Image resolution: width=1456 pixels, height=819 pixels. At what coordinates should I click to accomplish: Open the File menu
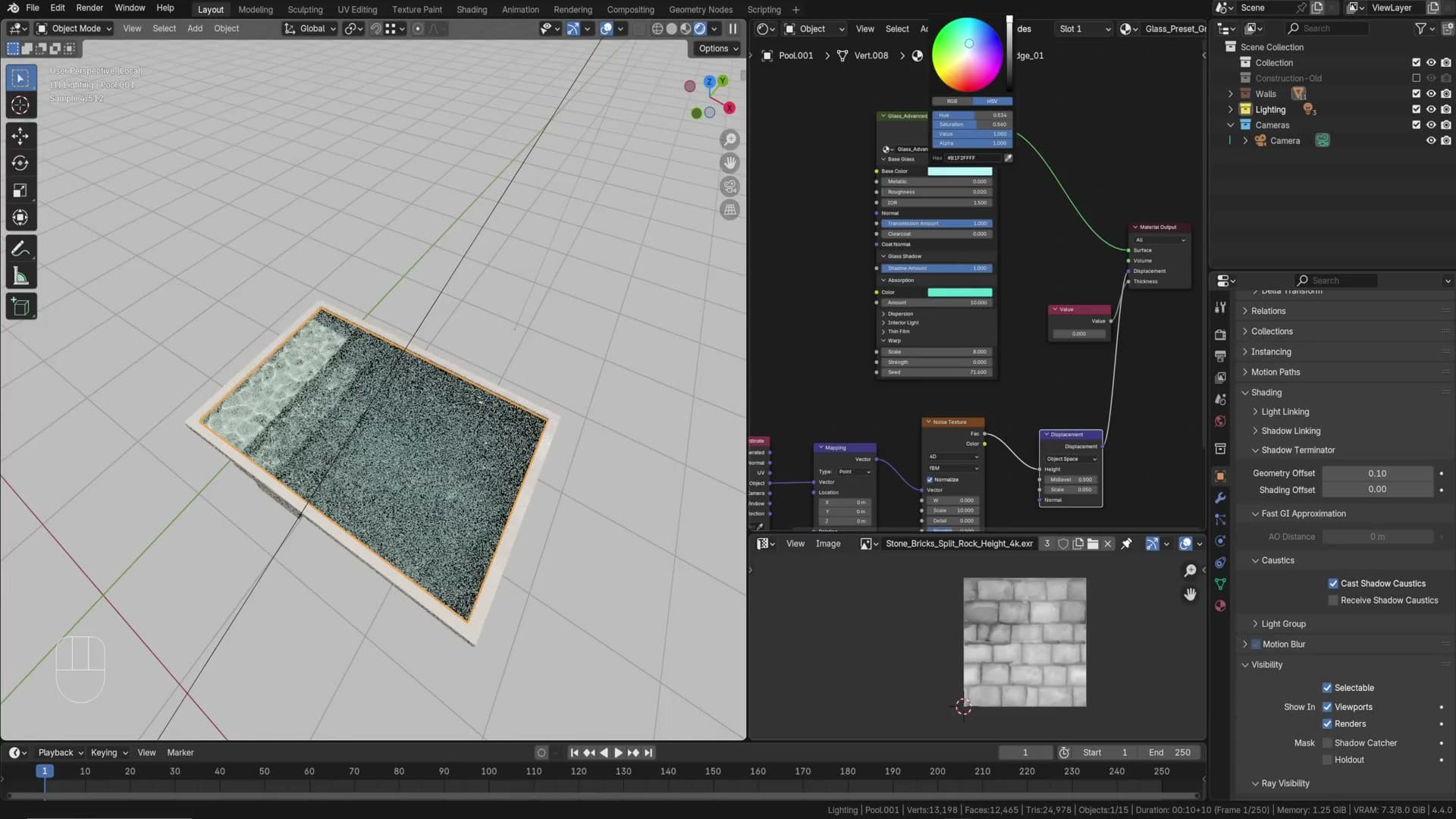(33, 8)
